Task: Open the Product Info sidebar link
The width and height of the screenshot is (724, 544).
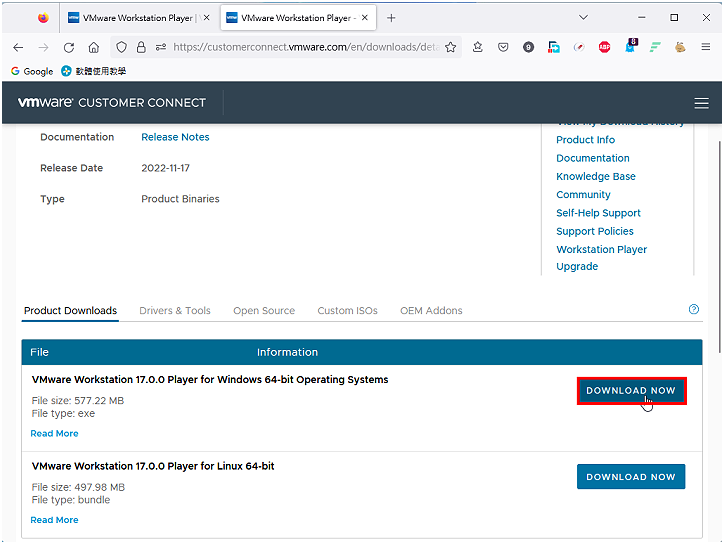Action: coord(585,140)
